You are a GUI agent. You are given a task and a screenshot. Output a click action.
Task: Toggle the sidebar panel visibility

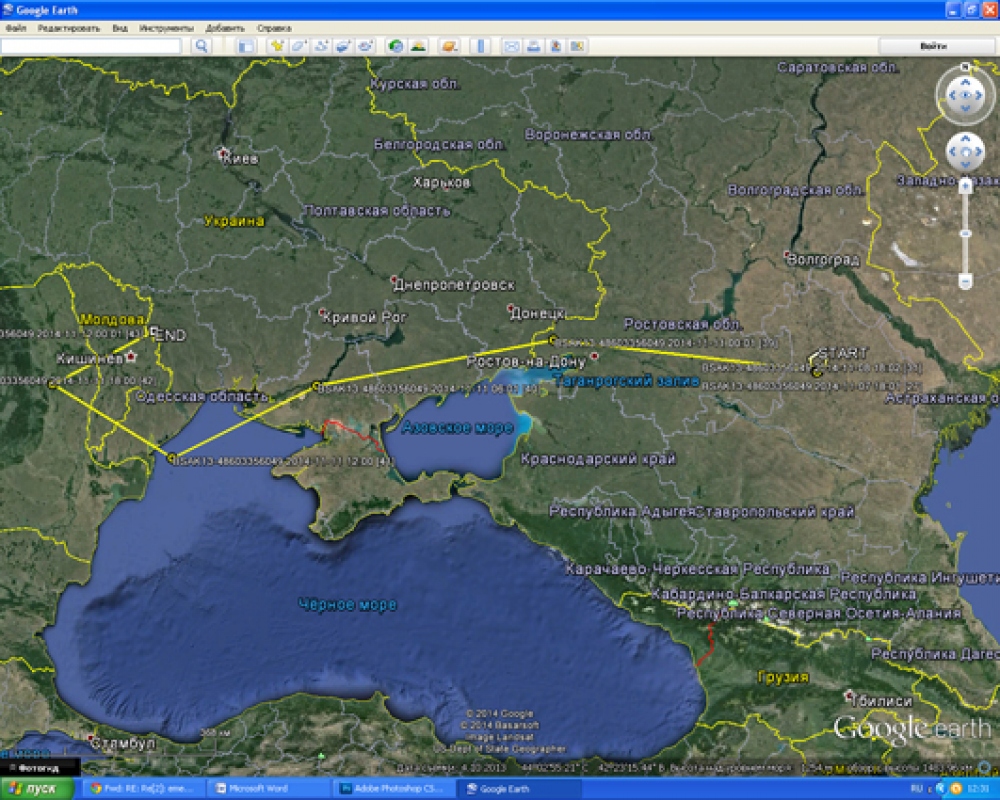(x=246, y=46)
